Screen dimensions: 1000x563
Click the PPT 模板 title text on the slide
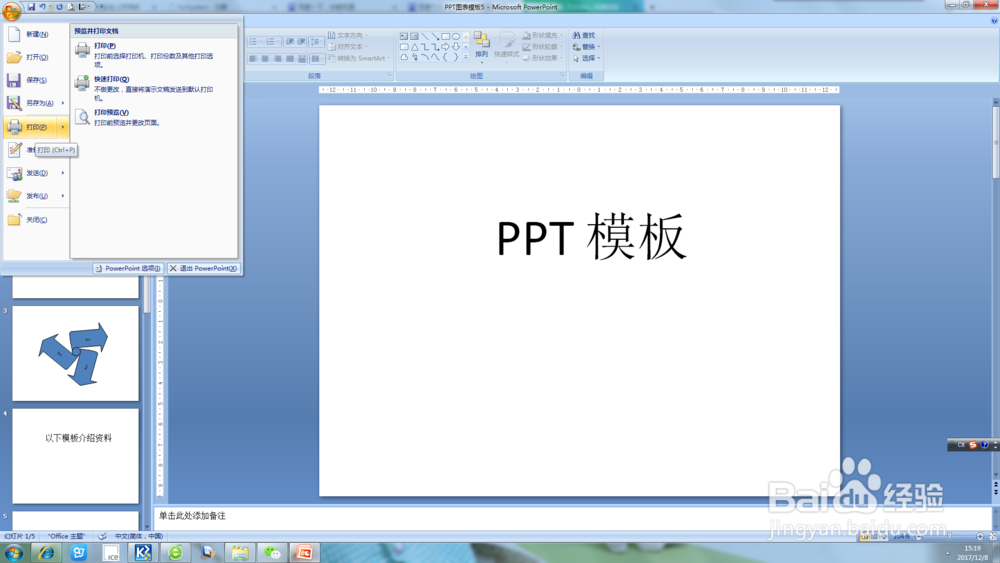[591, 237]
